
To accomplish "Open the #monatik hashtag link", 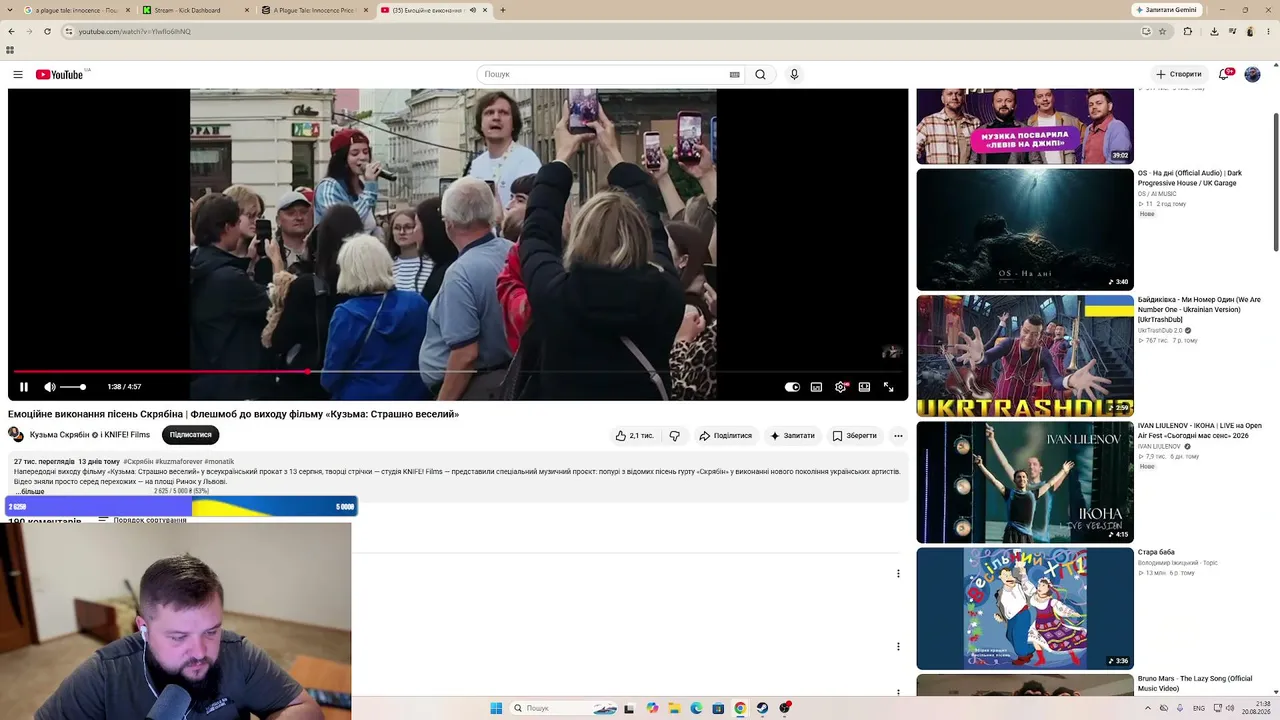I will pyautogui.click(x=219, y=462).
